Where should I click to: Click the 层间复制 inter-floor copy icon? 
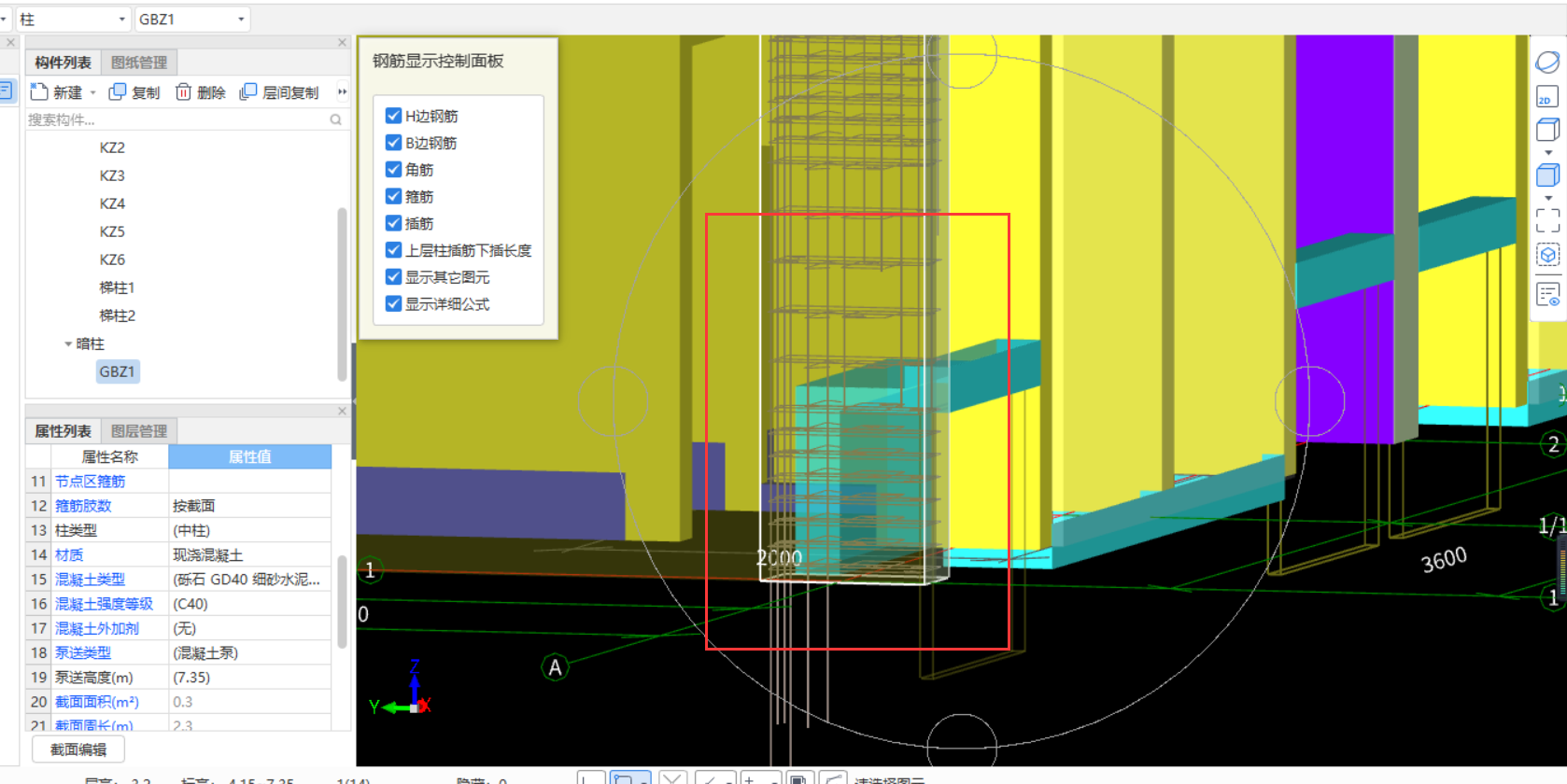coord(248,91)
